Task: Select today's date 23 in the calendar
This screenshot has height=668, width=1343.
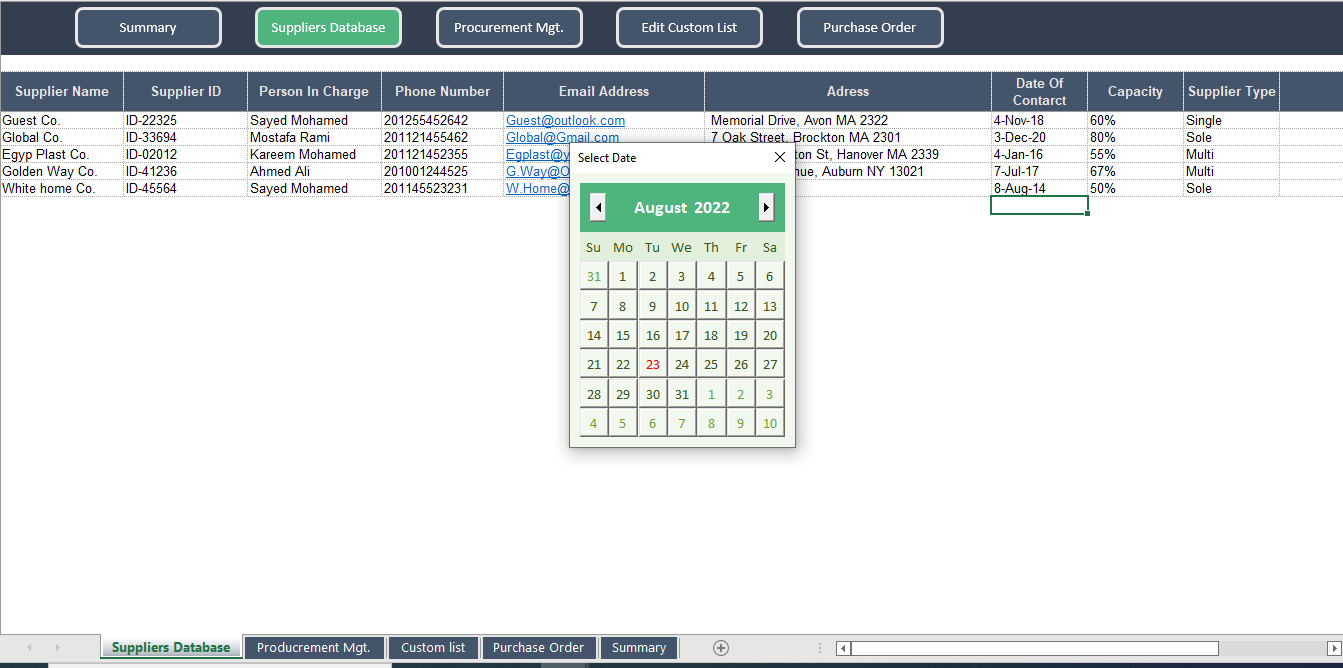Action: pos(652,363)
